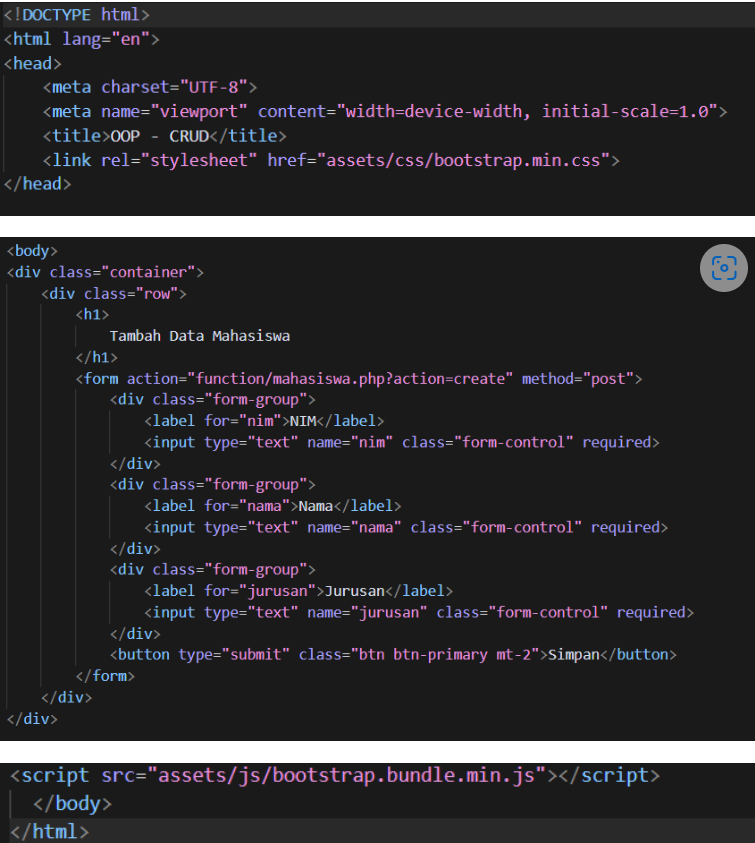The height and width of the screenshot is (843, 755).
Task: Click the bootstrap.bundle.min.js script src line
Action: click(335, 776)
